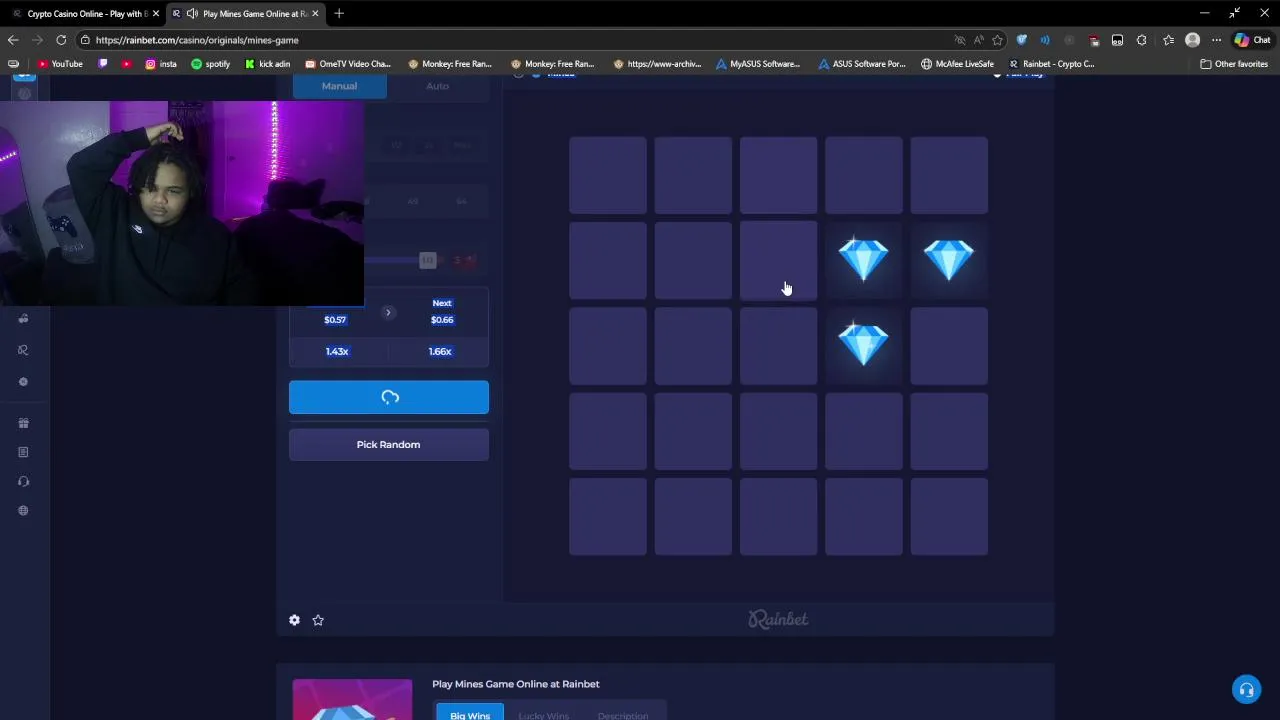
Task: Open a new browser tab with plus
Action: pyautogui.click(x=339, y=13)
